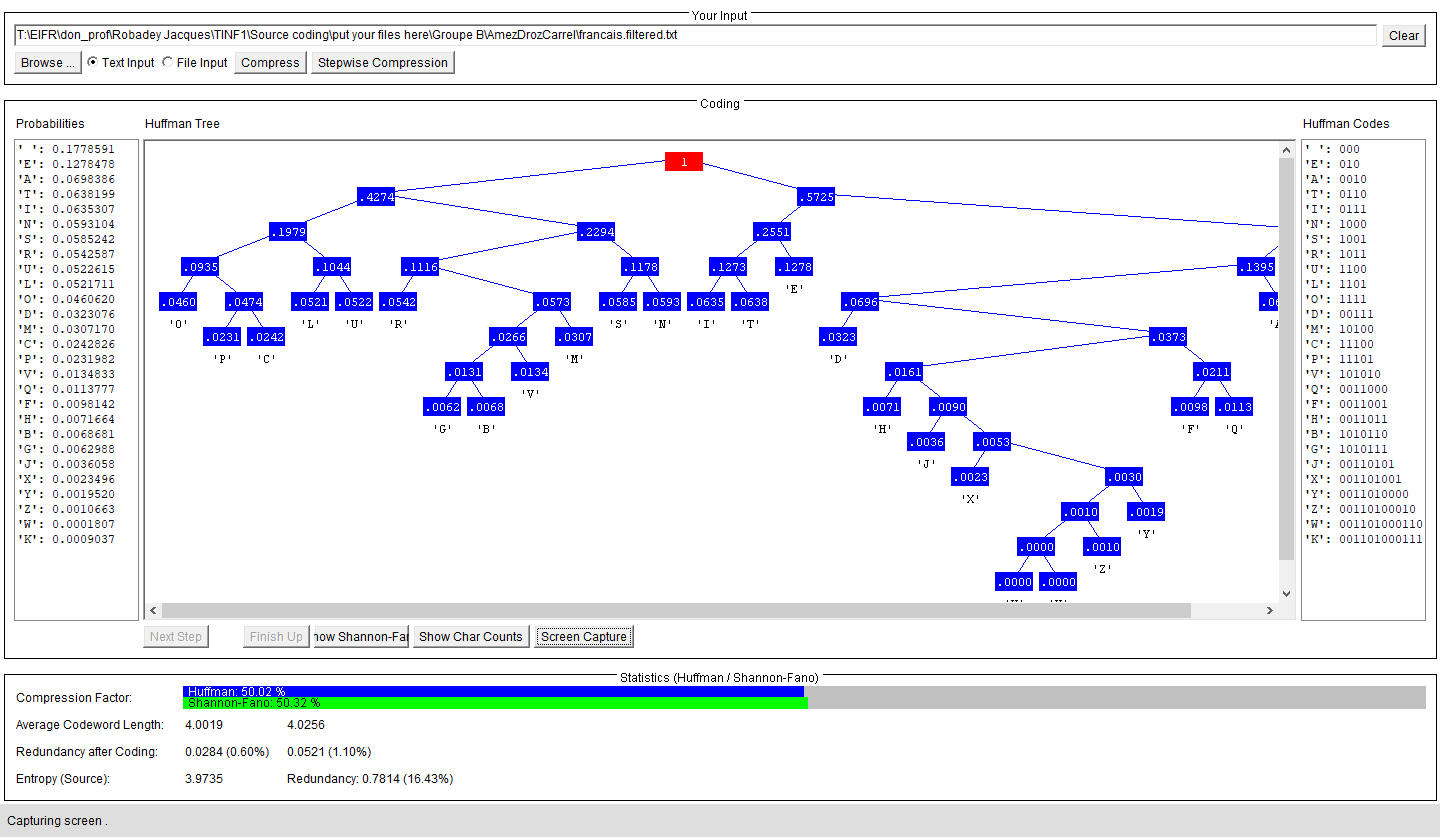
Task: Click the Browse button
Action: [x=47, y=63]
